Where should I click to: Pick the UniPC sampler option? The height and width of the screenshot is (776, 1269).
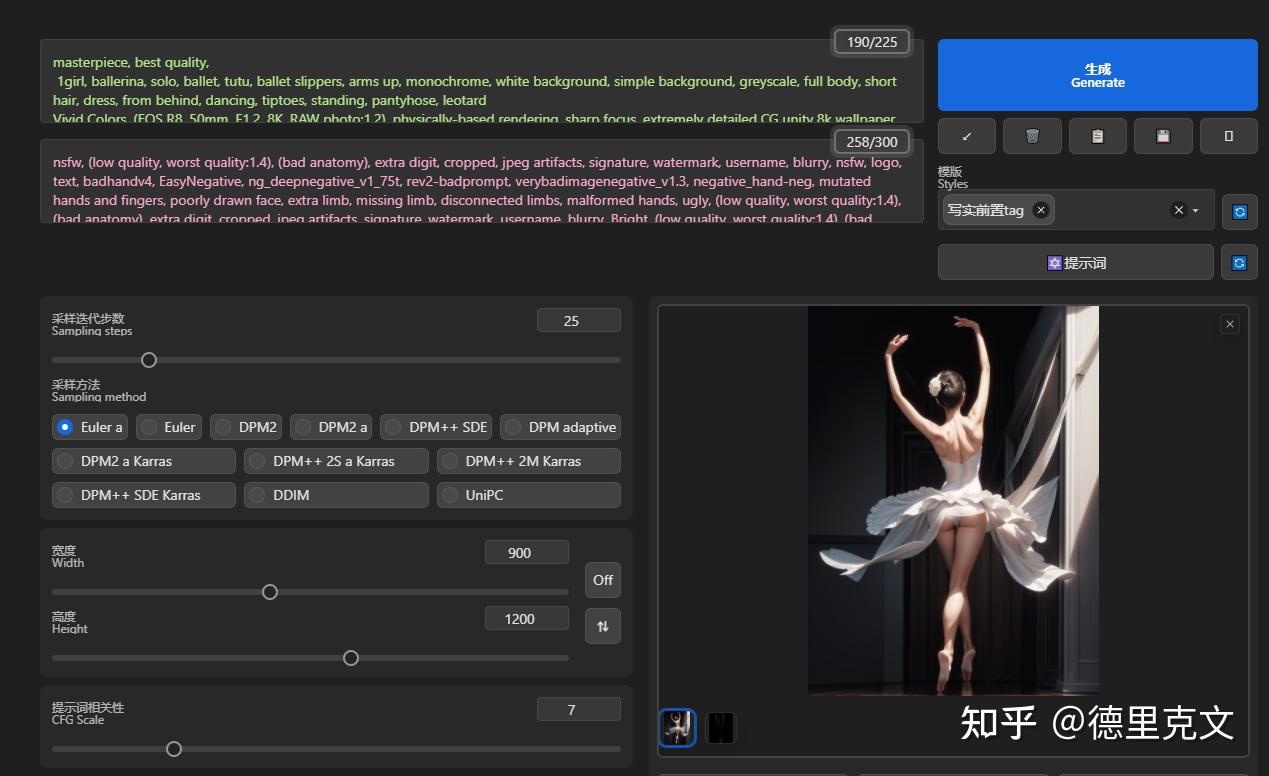coord(450,495)
